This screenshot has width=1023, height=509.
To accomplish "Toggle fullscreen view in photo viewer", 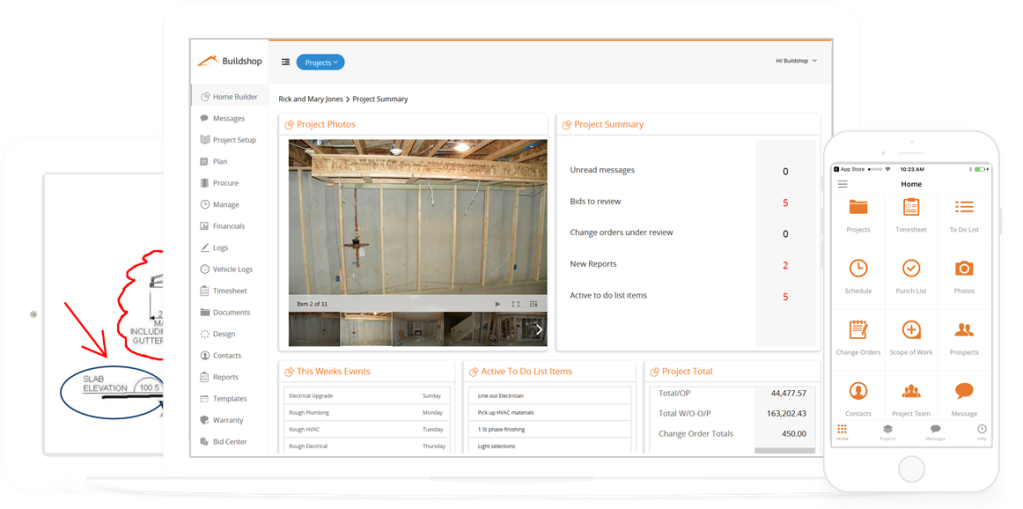I will click(516, 303).
